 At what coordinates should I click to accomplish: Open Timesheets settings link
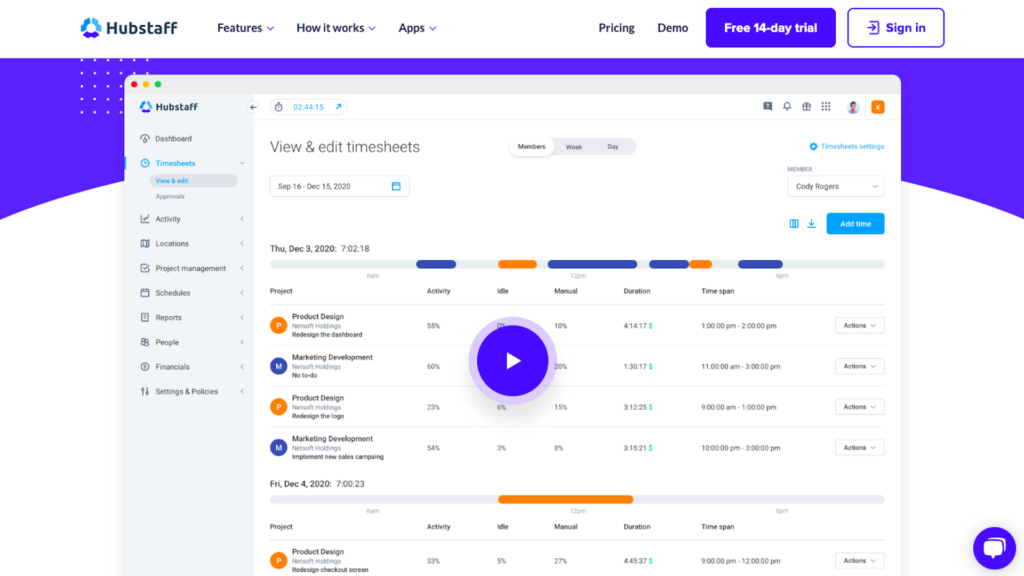coord(846,146)
